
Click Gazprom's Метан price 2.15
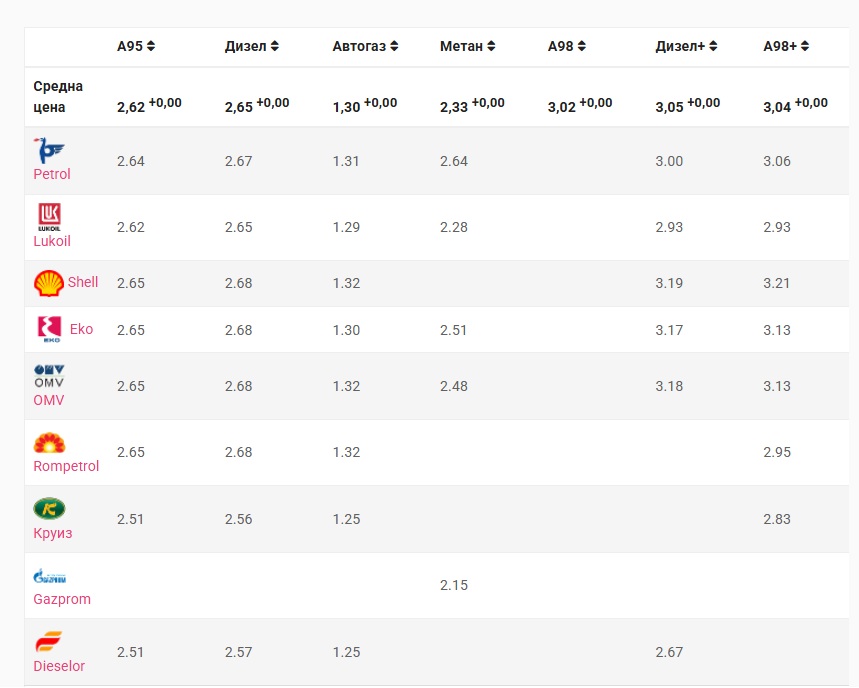454,585
